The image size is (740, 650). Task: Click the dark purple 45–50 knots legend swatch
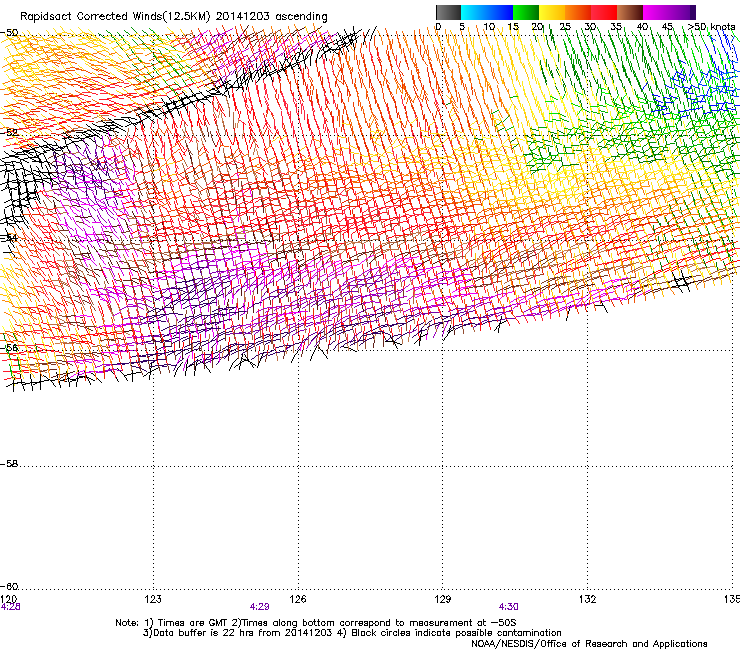pyautogui.click(x=682, y=12)
